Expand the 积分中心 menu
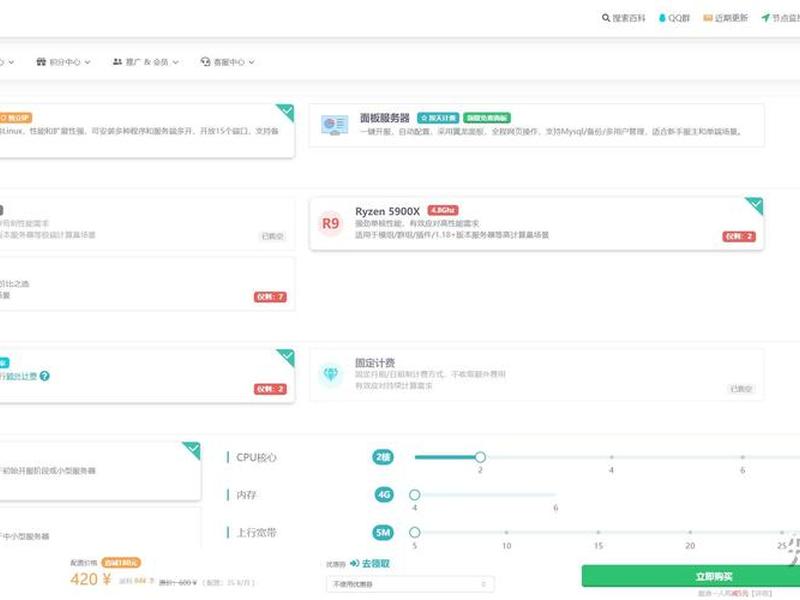The width and height of the screenshot is (800, 600). 63,62
